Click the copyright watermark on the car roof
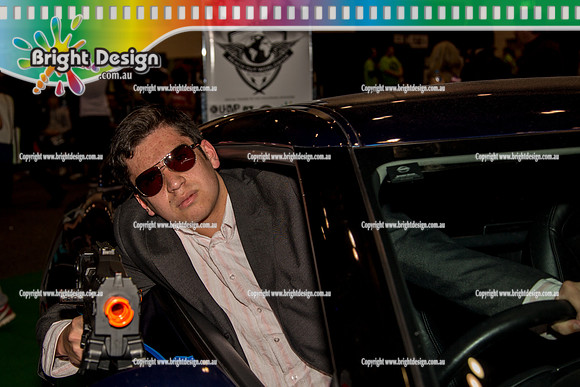The image size is (580, 387). coord(403,88)
